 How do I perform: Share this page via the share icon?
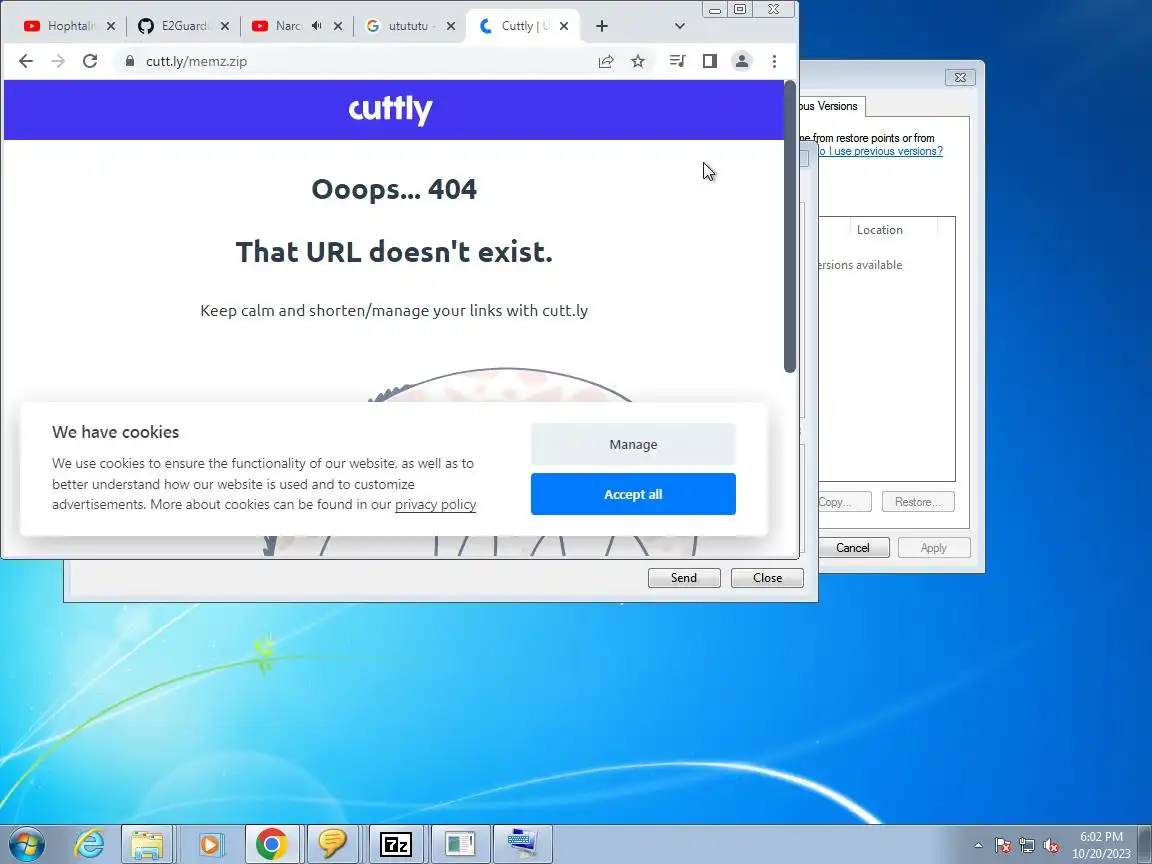(606, 61)
